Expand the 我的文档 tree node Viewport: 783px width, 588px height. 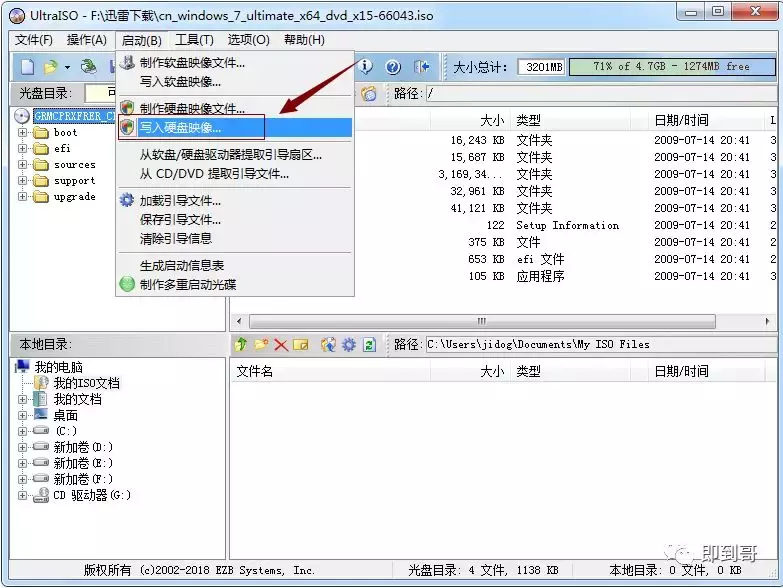22,399
